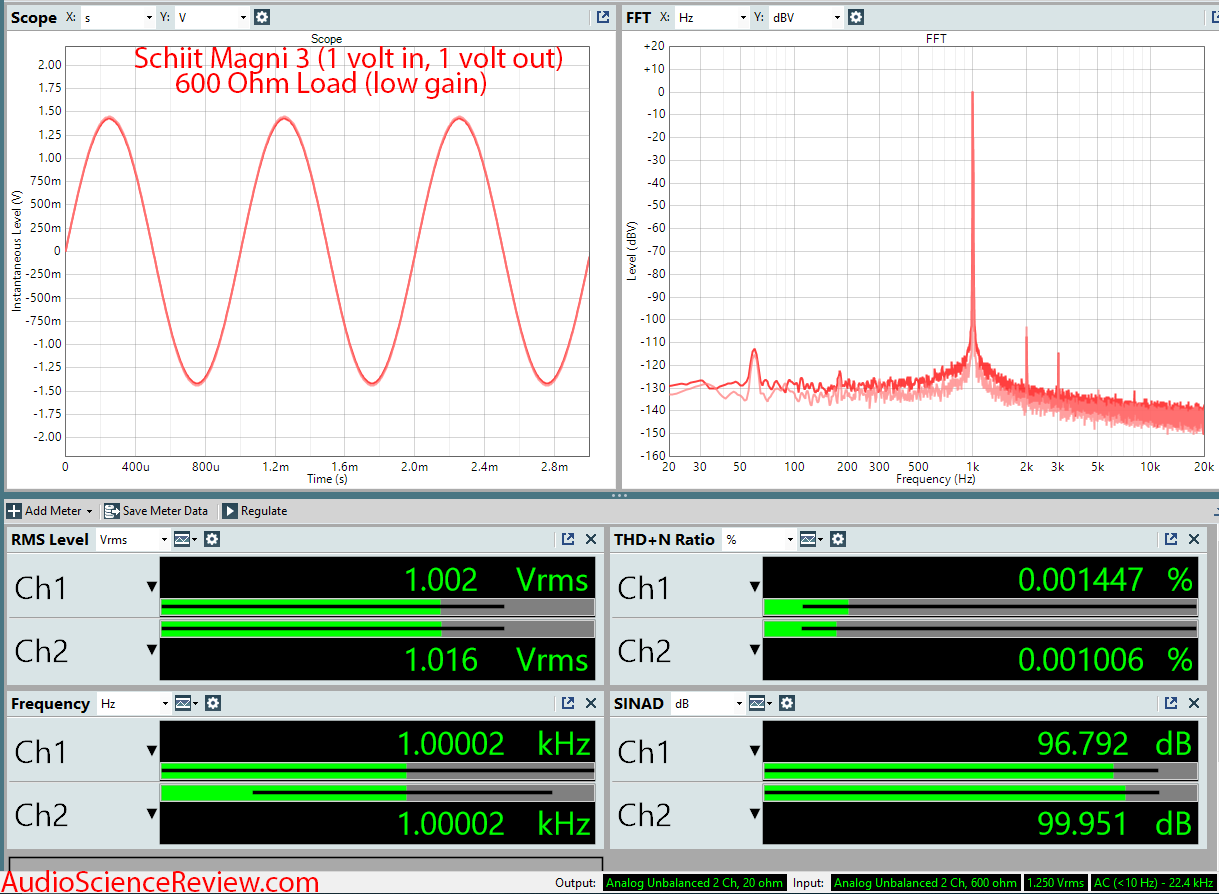This screenshot has height=894, width=1219.
Task: Click THD+N Ratio meter display-type icon
Action: click(x=812, y=539)
